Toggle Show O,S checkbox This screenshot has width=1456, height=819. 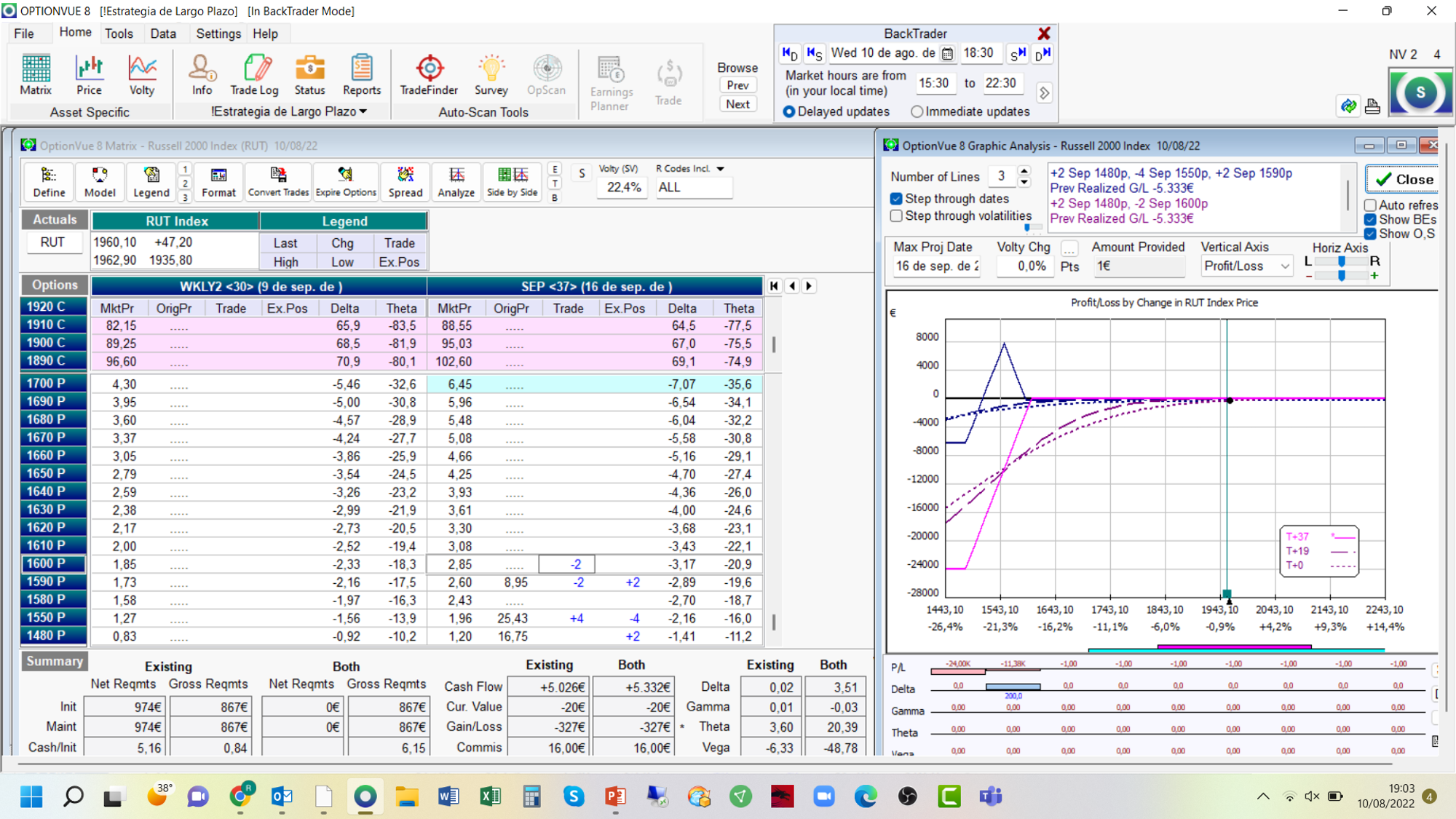point(1370,234)
